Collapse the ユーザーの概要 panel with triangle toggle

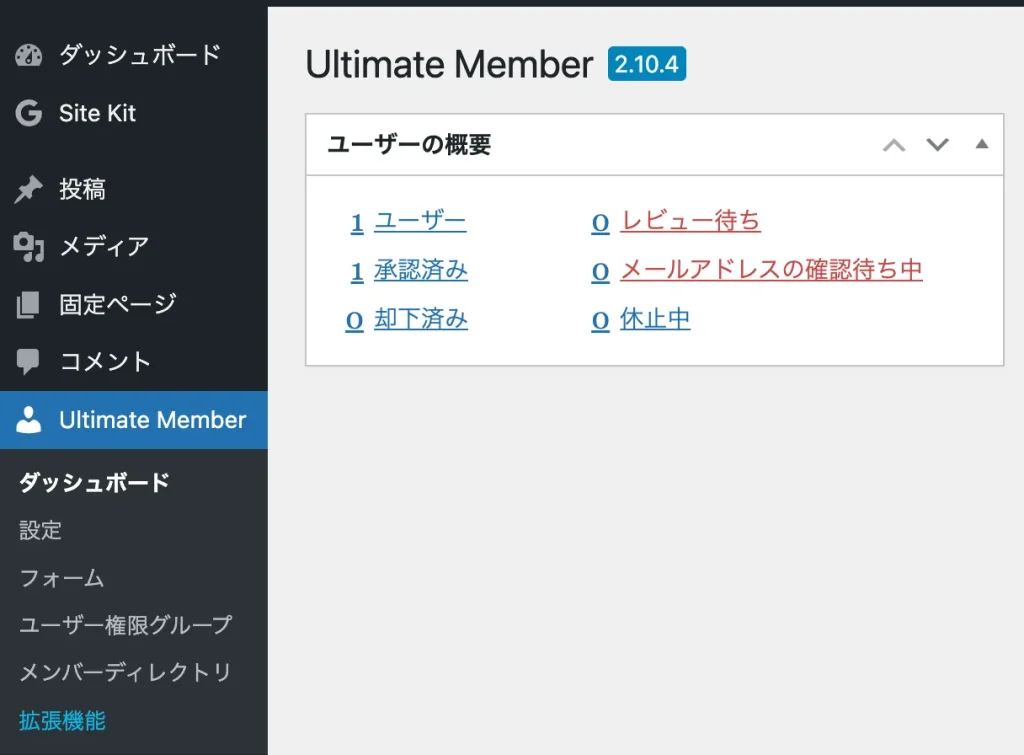[982, 144]
